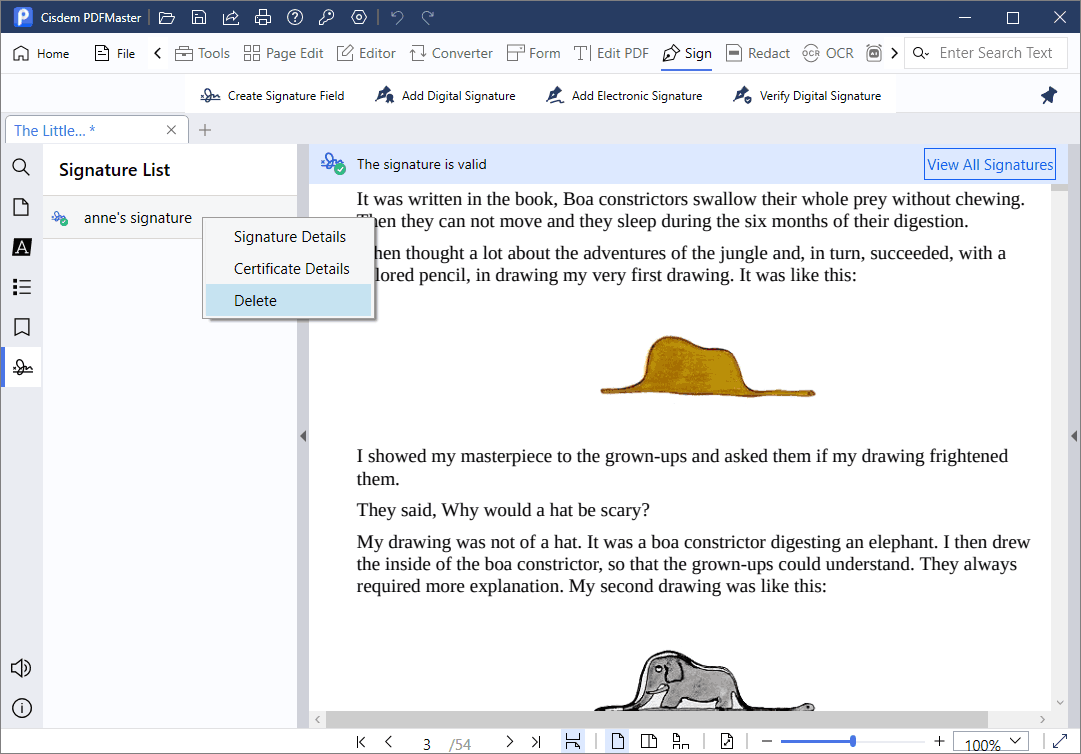Open the Converter ribbon tab
The height and width of the screenshot is (754, 1081).
click(452, 53)
